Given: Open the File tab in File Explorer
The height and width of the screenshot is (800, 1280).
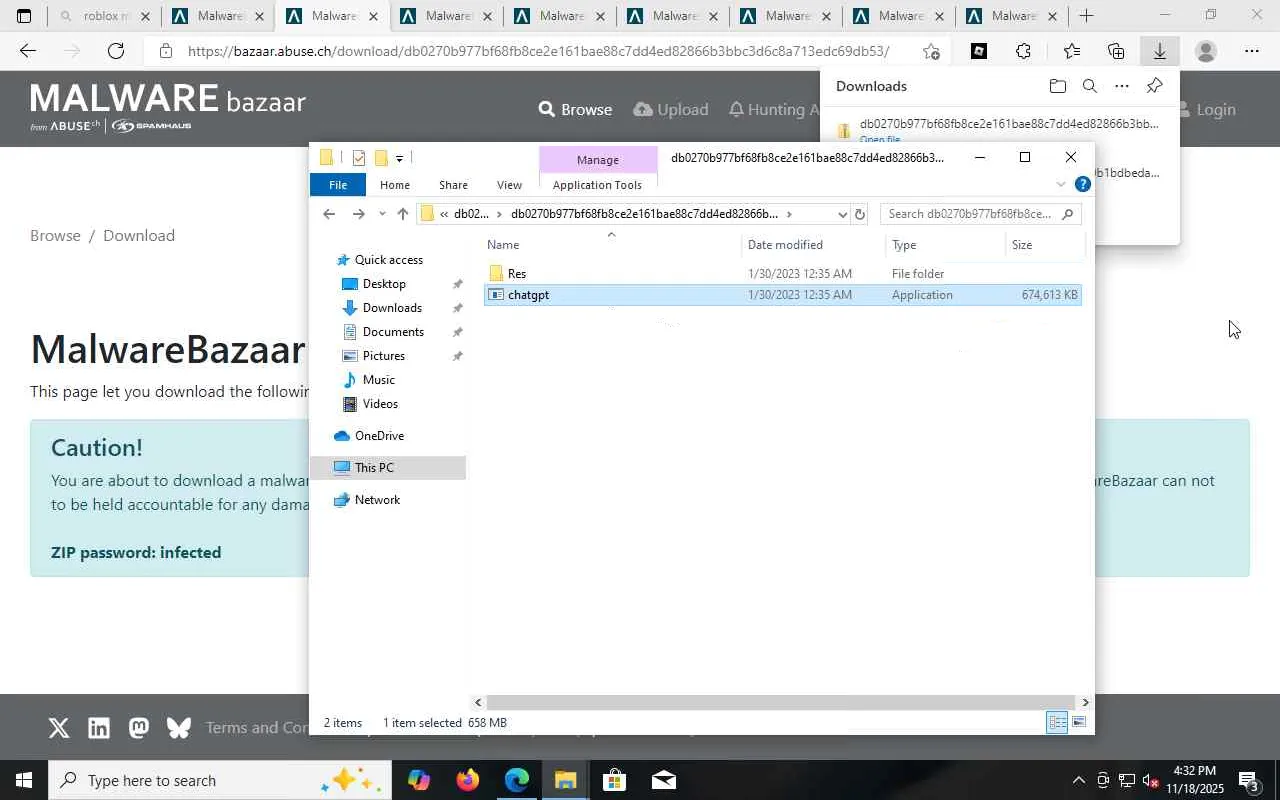Looking at the screenshot, I should [x=338, y=185].
